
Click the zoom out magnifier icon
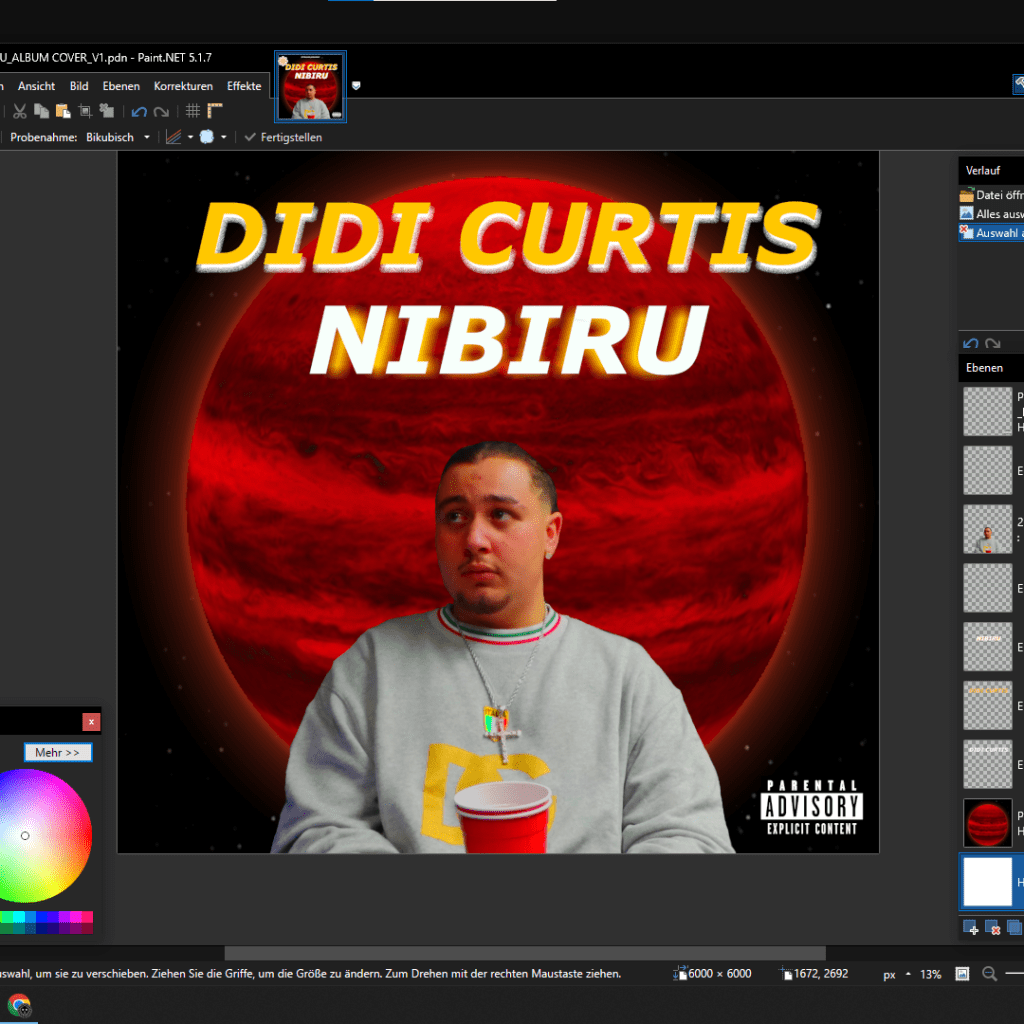989,974
